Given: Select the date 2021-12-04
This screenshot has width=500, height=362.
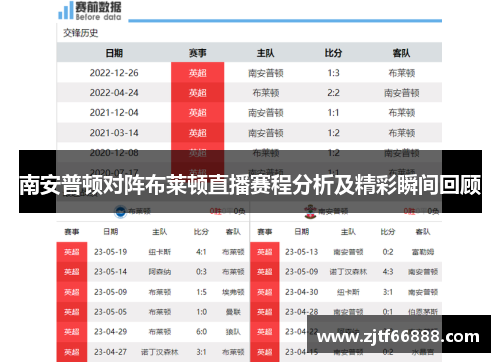Looking at the screenshot, I should click(114, 113).
